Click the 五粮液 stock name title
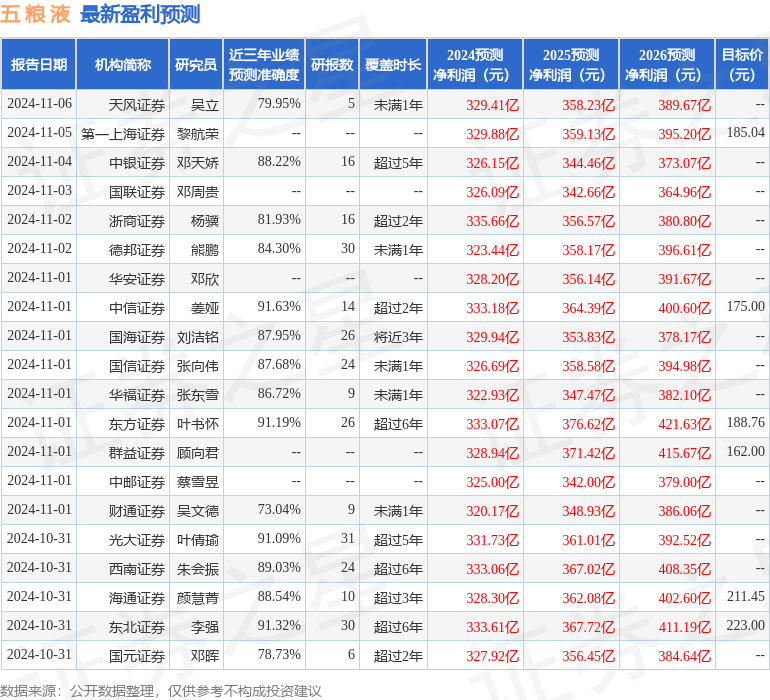 (35, 14)
